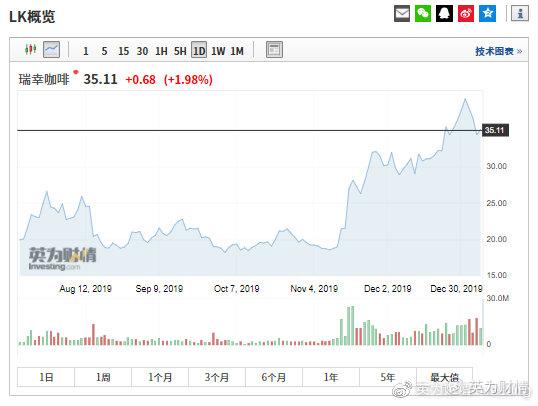Click the 30.00 price axis label

(496, 166)
